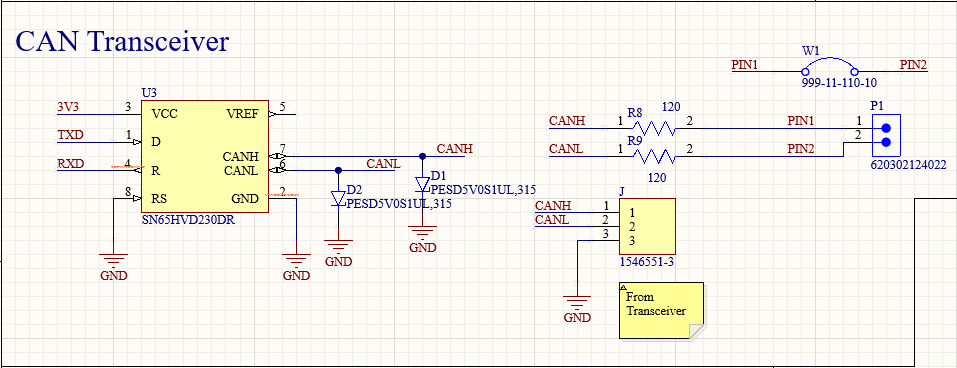This screenshot has height=368, width=957.
Task: Select the J designator label
Action: point(622,192)
